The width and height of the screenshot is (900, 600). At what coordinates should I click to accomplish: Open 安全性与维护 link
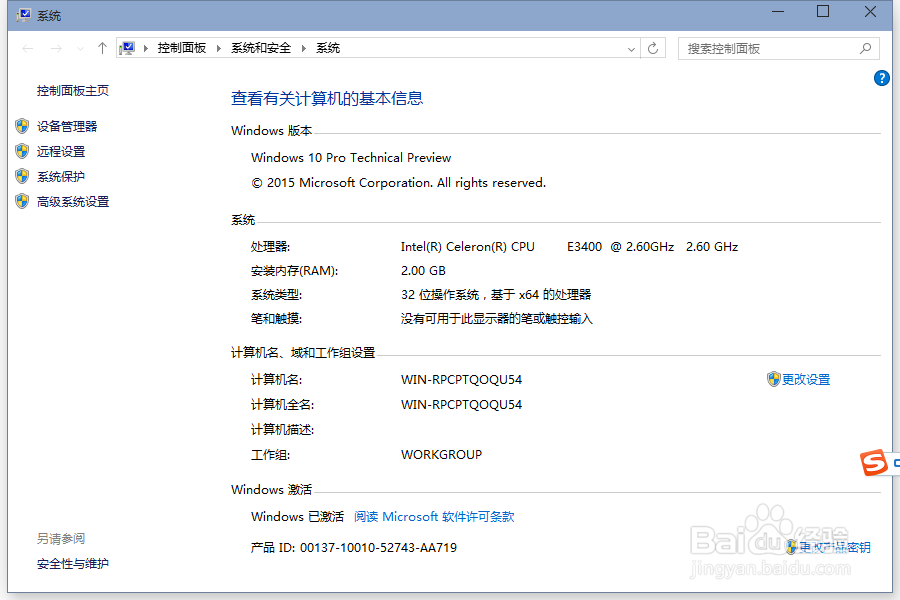(x=73, y=564)
